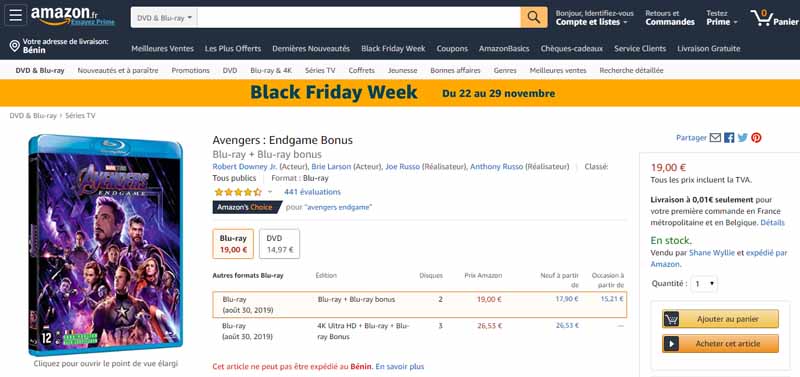Share via the email envelope icon
The height and width of the screenshot is (377, 800).
click(715, 138)
